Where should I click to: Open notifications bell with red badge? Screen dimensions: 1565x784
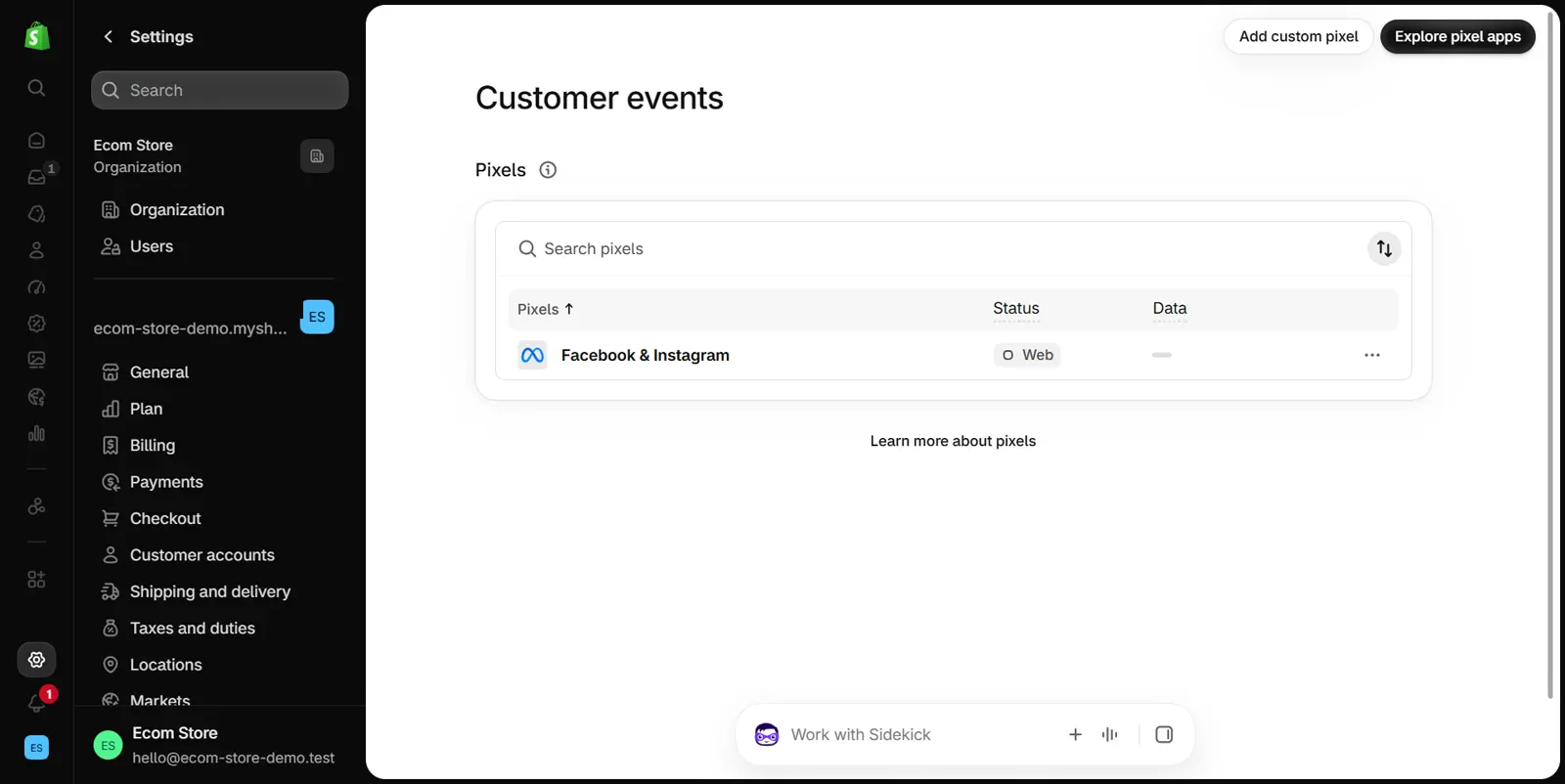pos(36,703)
